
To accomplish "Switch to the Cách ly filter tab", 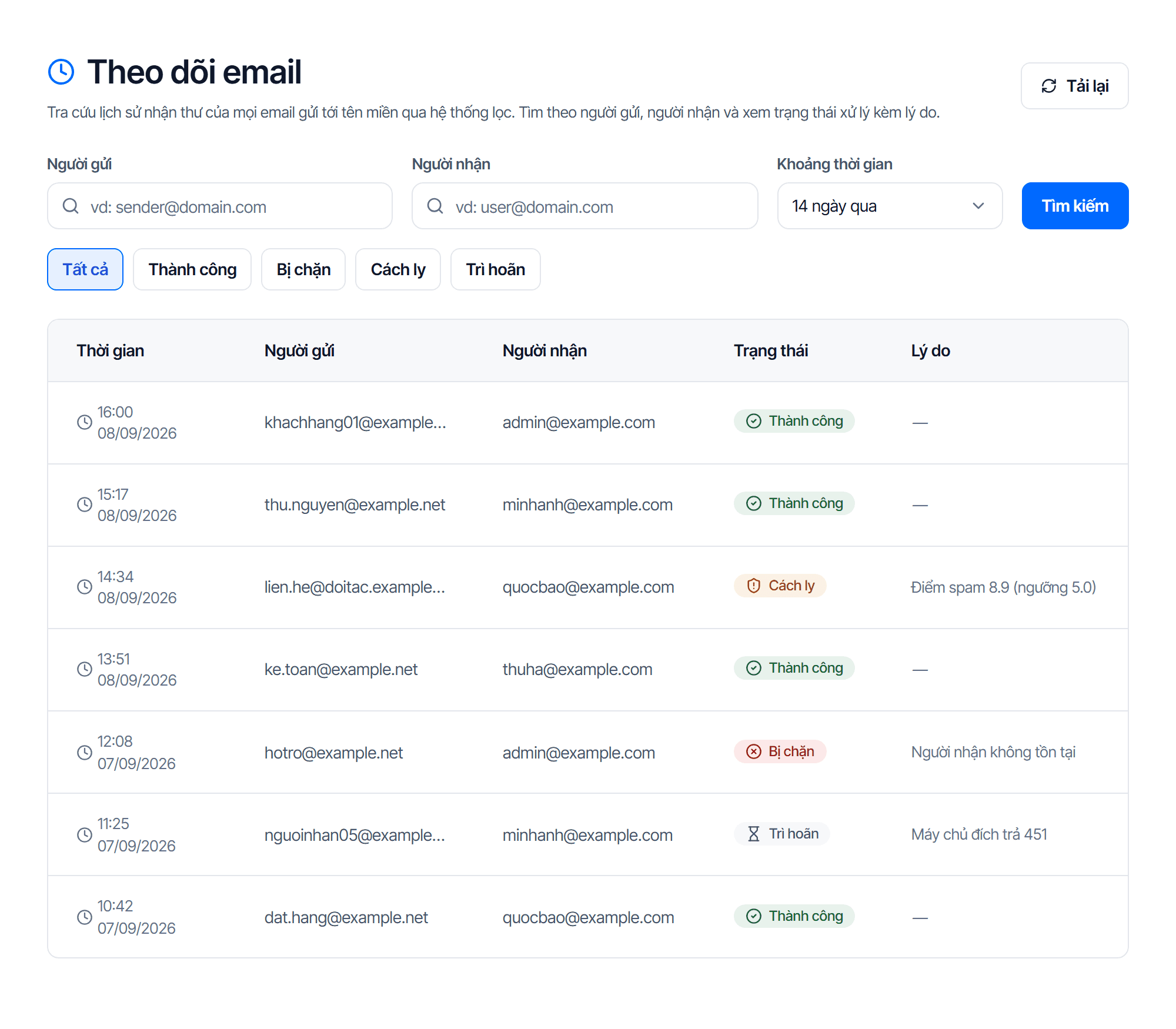I will click(x=398, y=269).
